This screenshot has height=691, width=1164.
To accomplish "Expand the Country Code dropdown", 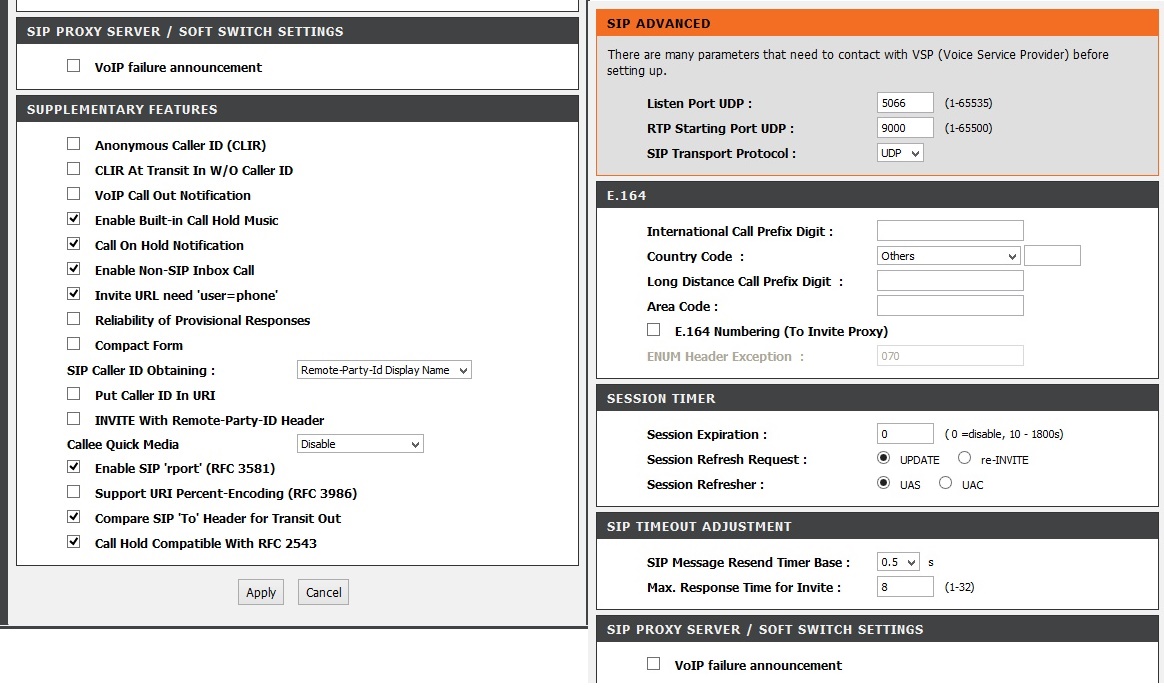I will click(x=947, y=256).
